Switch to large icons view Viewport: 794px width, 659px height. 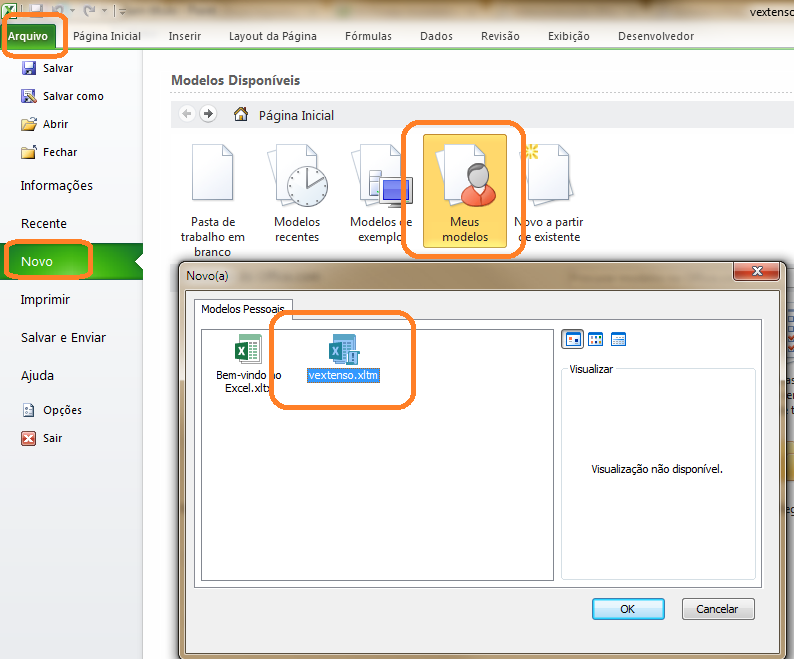[x=573, y=339]
